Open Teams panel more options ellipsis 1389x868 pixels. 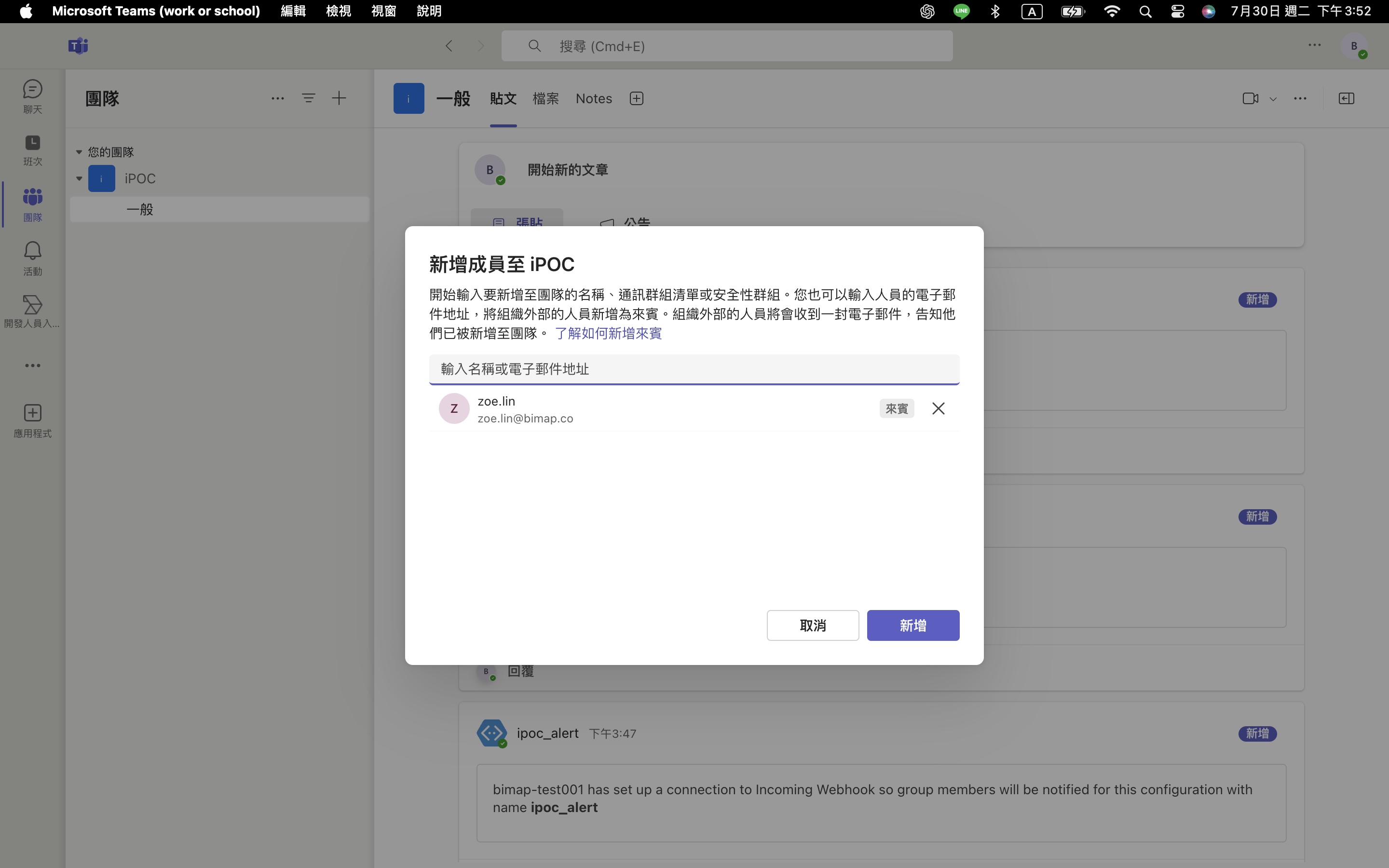[x=278, y=98]
